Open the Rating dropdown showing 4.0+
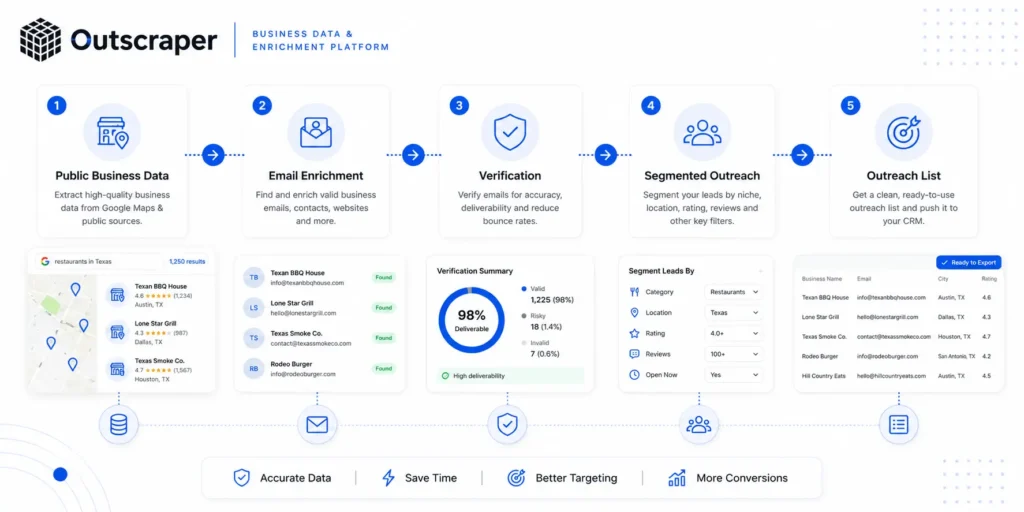Image resolution: width=1024 pixels, height=512 pixels. (x=734, y=333)
